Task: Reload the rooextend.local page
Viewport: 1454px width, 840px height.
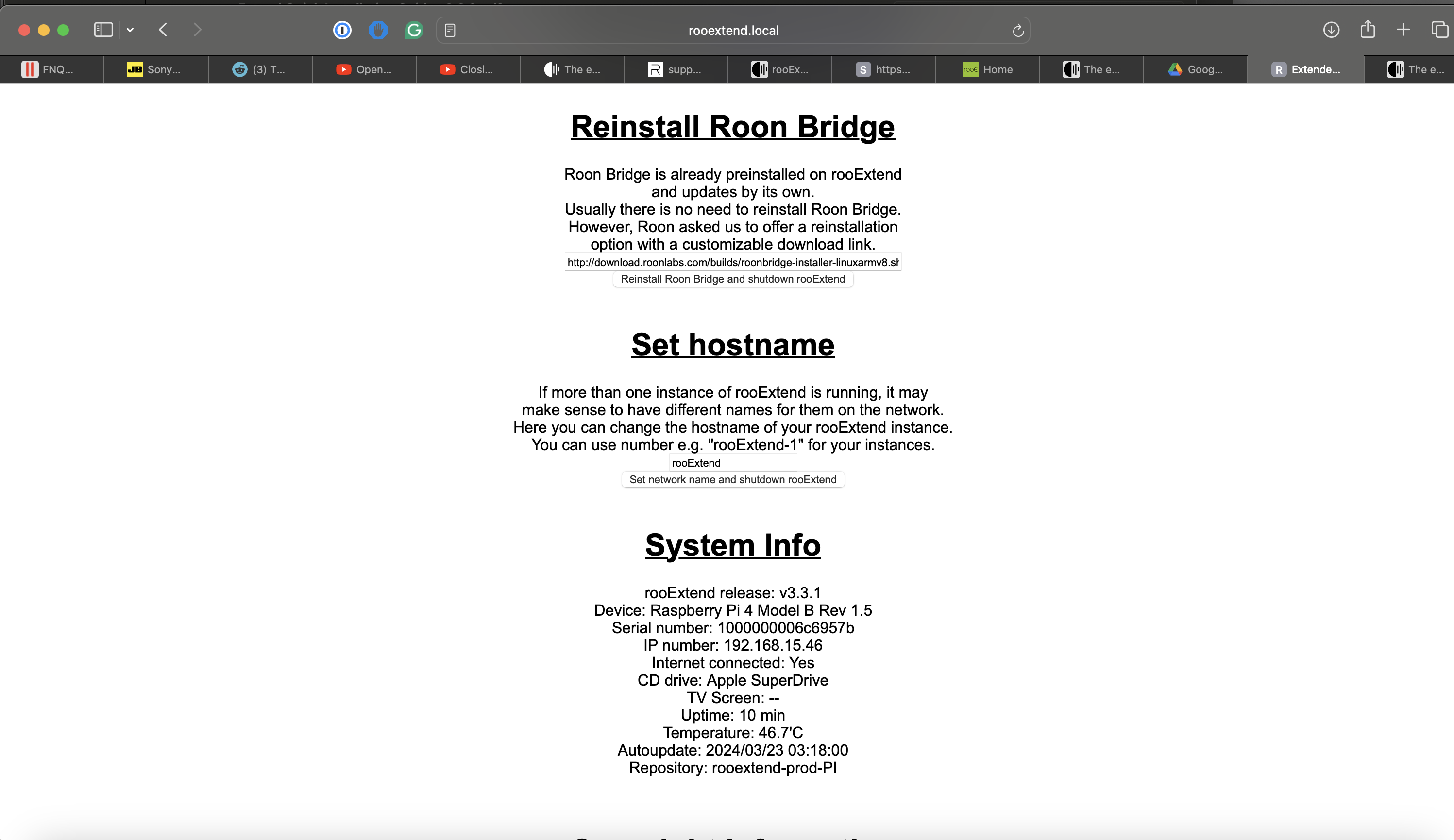Action: point(1018,30)
